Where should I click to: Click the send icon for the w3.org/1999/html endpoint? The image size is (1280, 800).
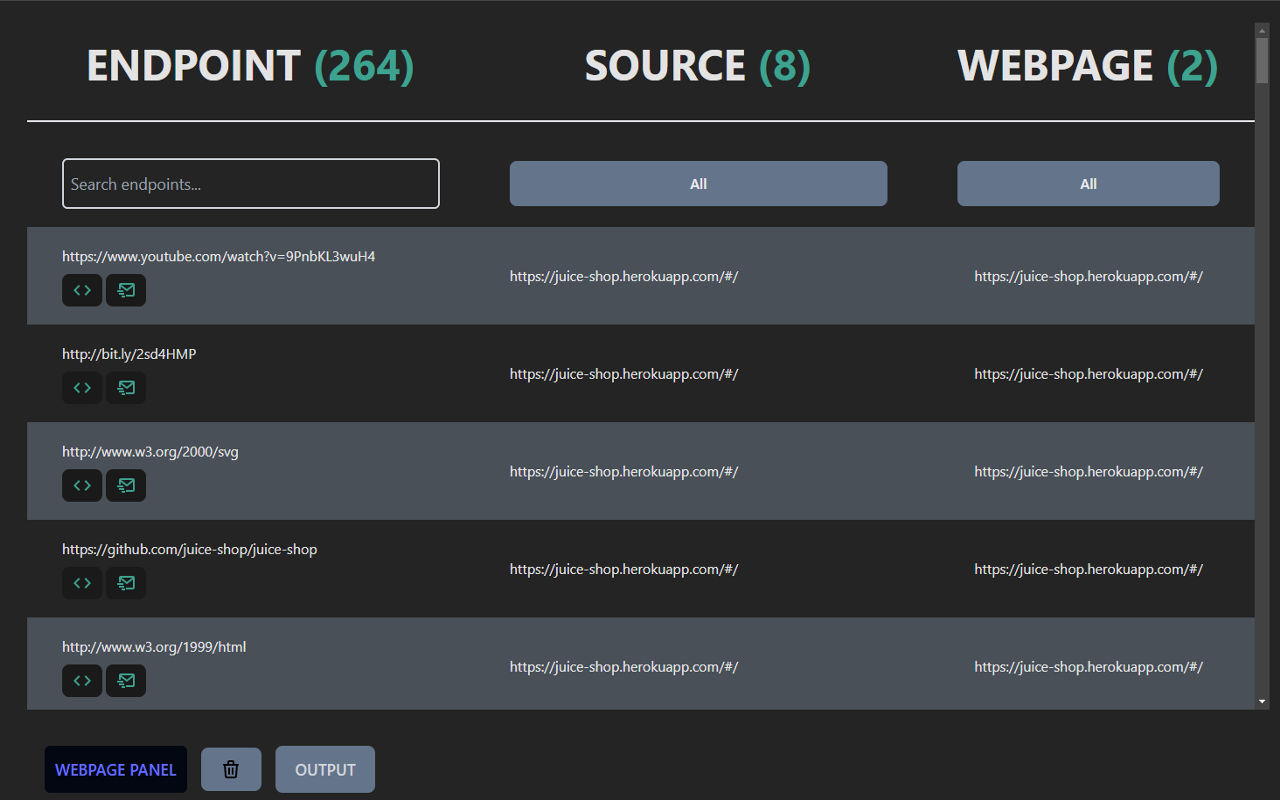125,680
